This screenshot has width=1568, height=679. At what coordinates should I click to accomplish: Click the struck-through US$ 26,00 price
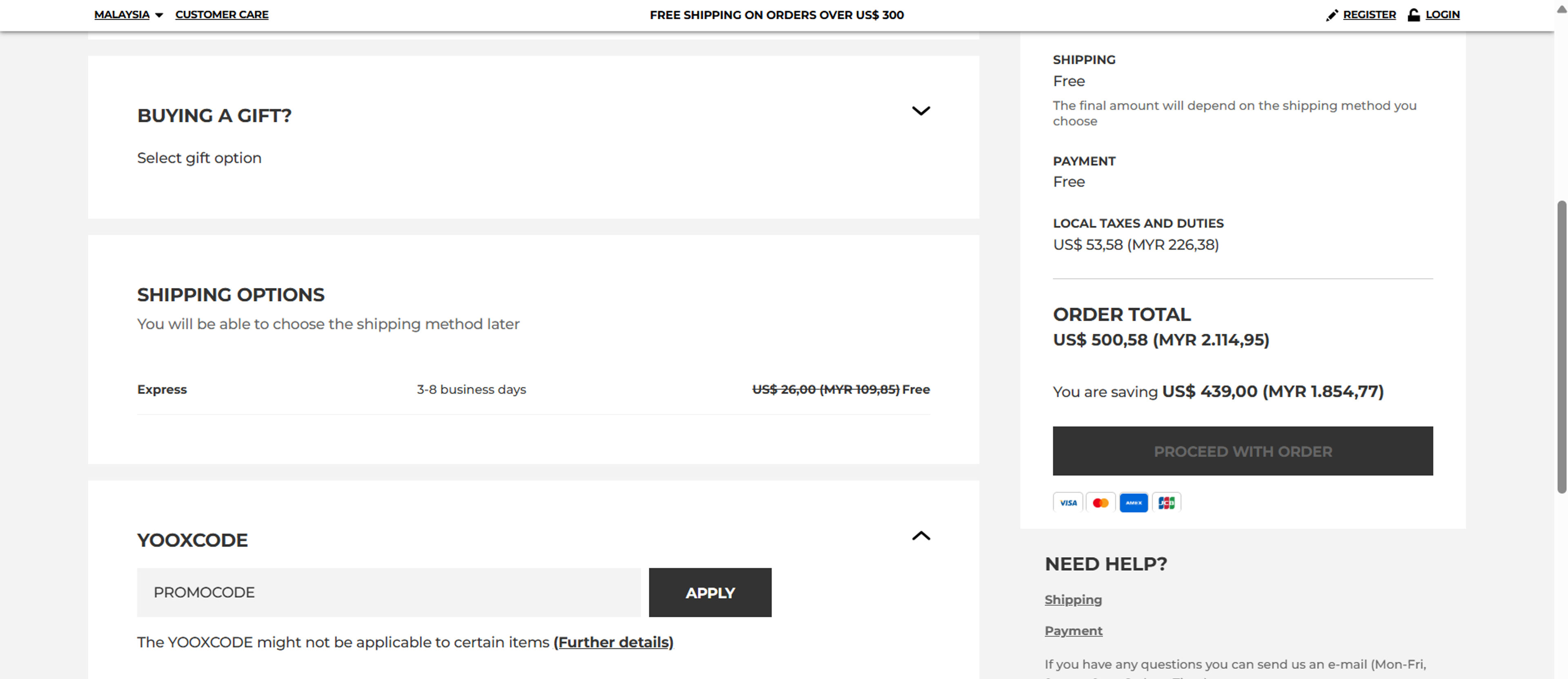pos(825,390)
